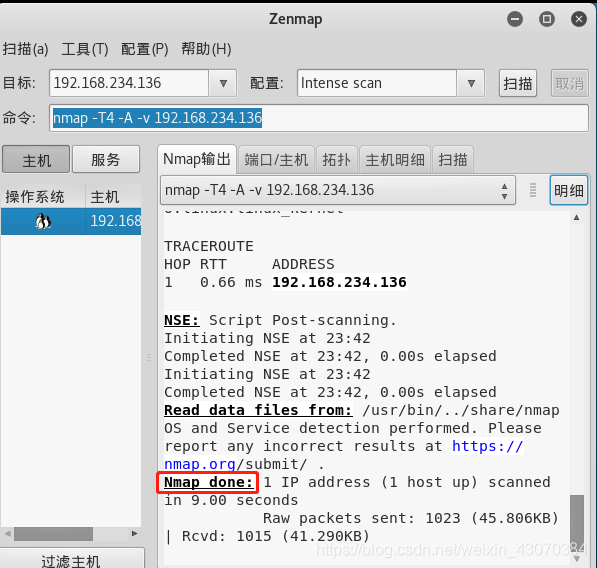597x568 pixels.
Task: Select host 192.168 in host list
Action: 116,221
